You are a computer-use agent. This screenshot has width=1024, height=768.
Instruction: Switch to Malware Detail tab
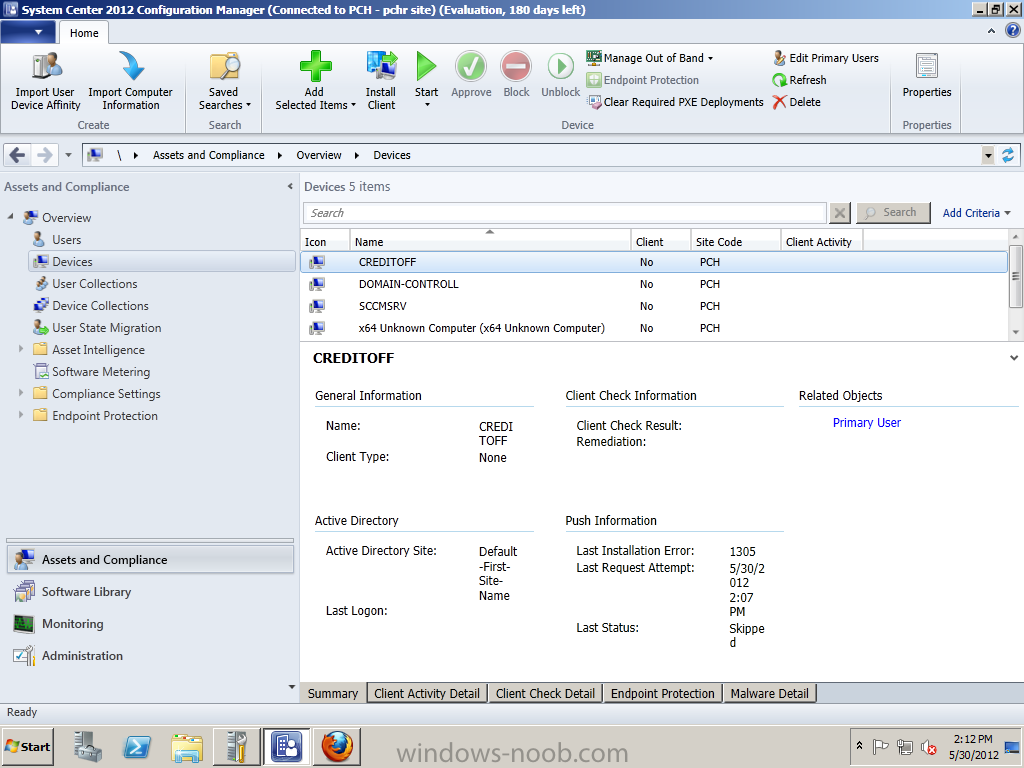coord(769,694)
